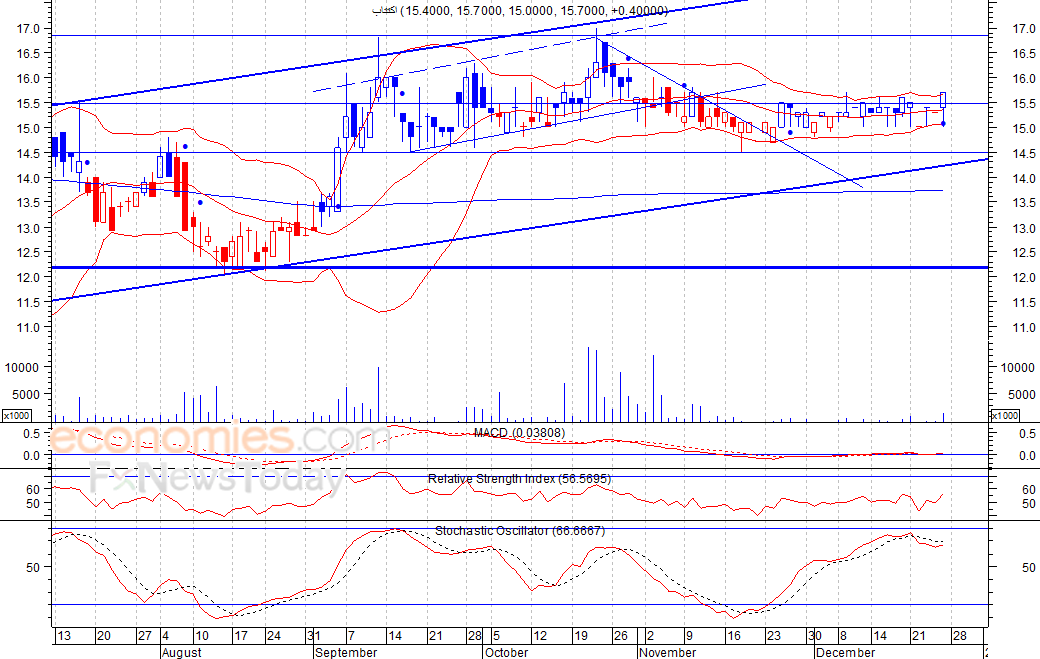The image size is (1040, 659).
Task: Click the 30 date label before December
Action: [815, 636]
